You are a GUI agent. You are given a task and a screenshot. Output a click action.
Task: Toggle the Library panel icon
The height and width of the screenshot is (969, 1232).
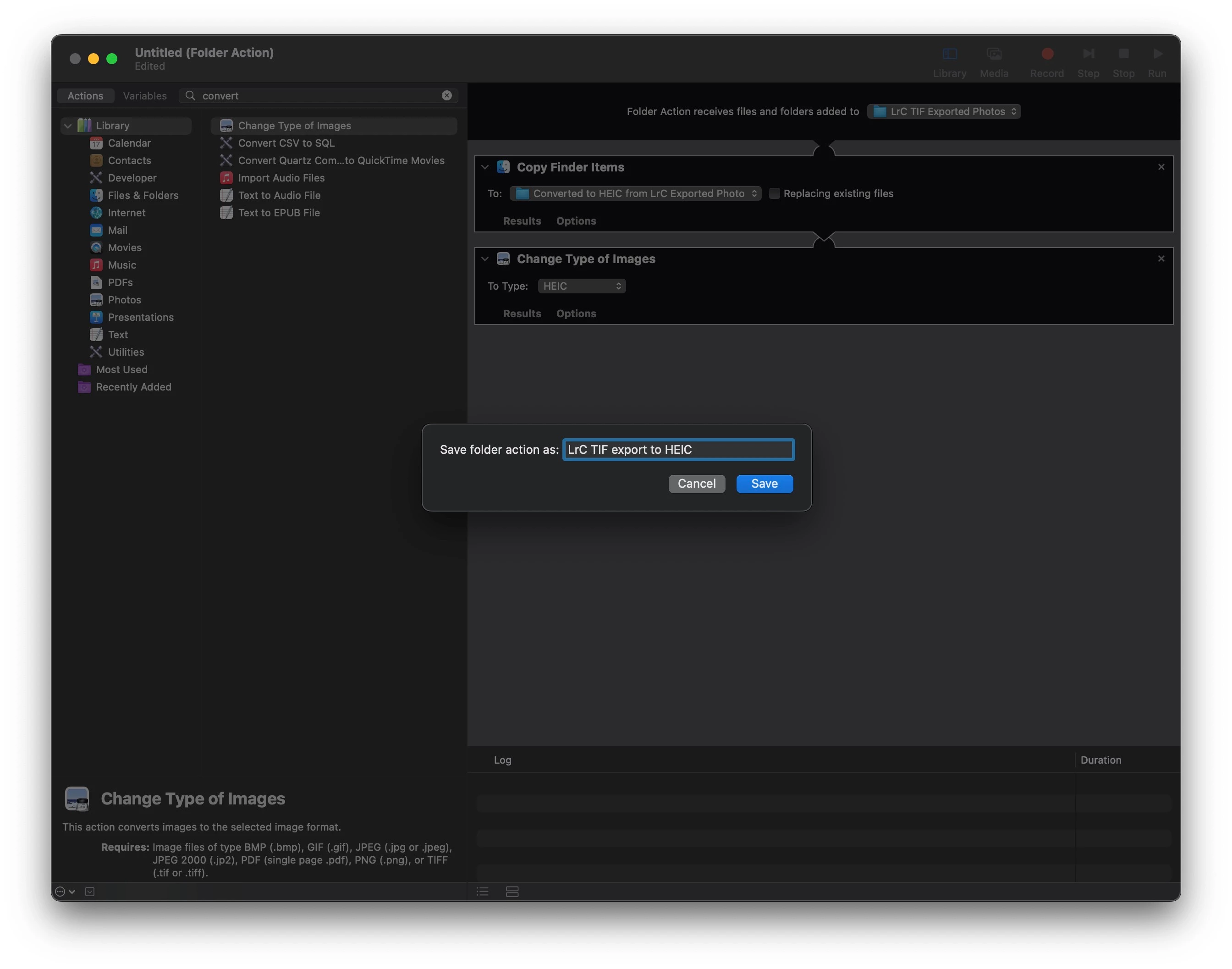(x=950, y=54)
